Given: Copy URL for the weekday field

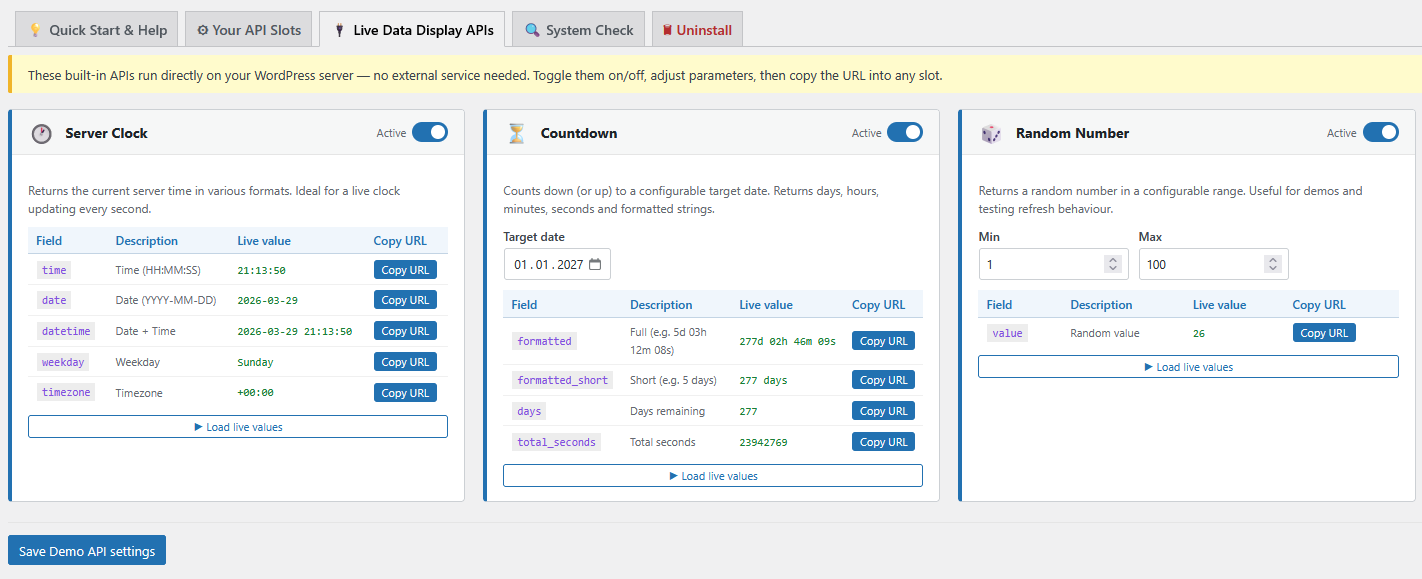Looking at the screenshot, I should pyautogui.click(x=405, y=362).
